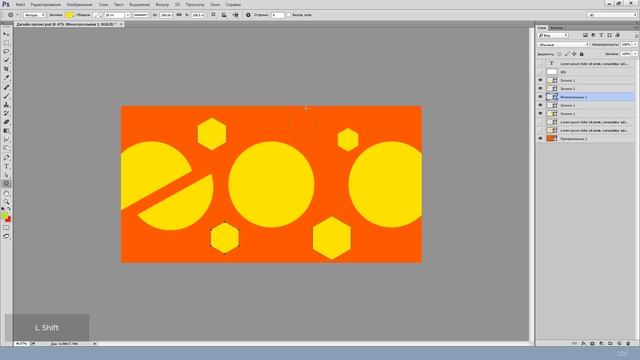Select the Healing Brush tool
This screenshot has height=360, width=640.
click(6, 87)
